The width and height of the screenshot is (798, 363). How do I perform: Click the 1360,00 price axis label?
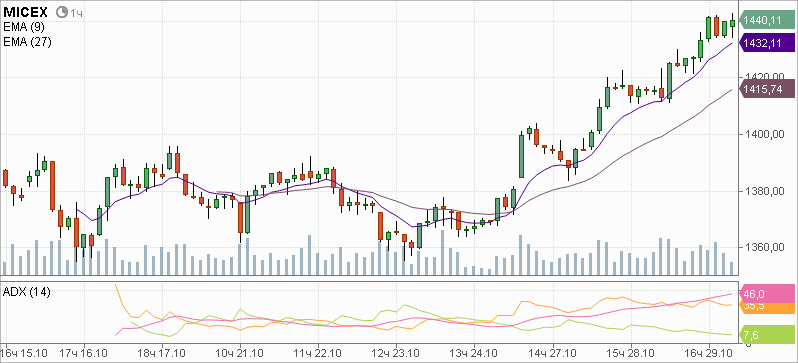(x=764, y=248)
